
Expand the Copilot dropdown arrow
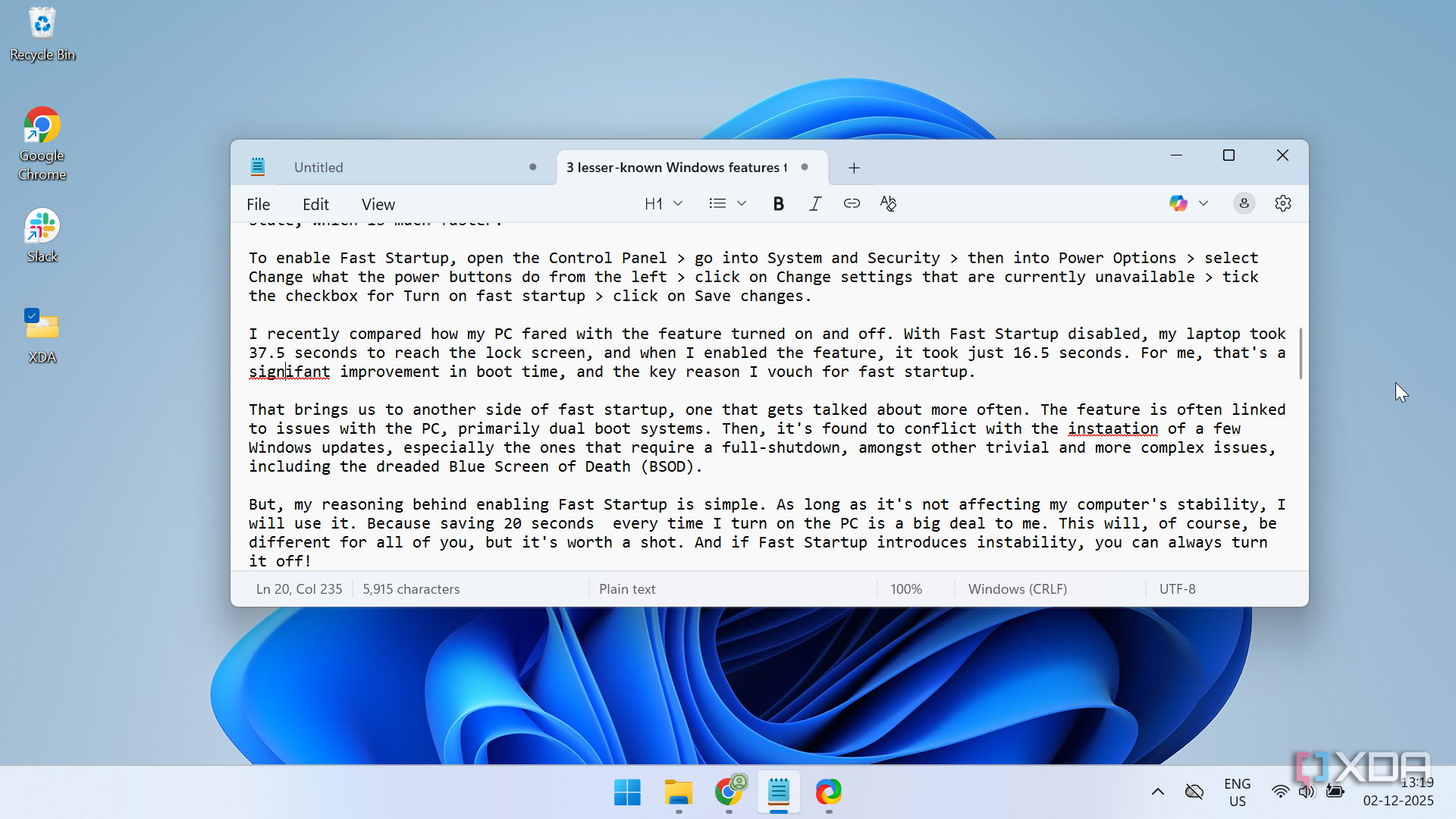1203,203
